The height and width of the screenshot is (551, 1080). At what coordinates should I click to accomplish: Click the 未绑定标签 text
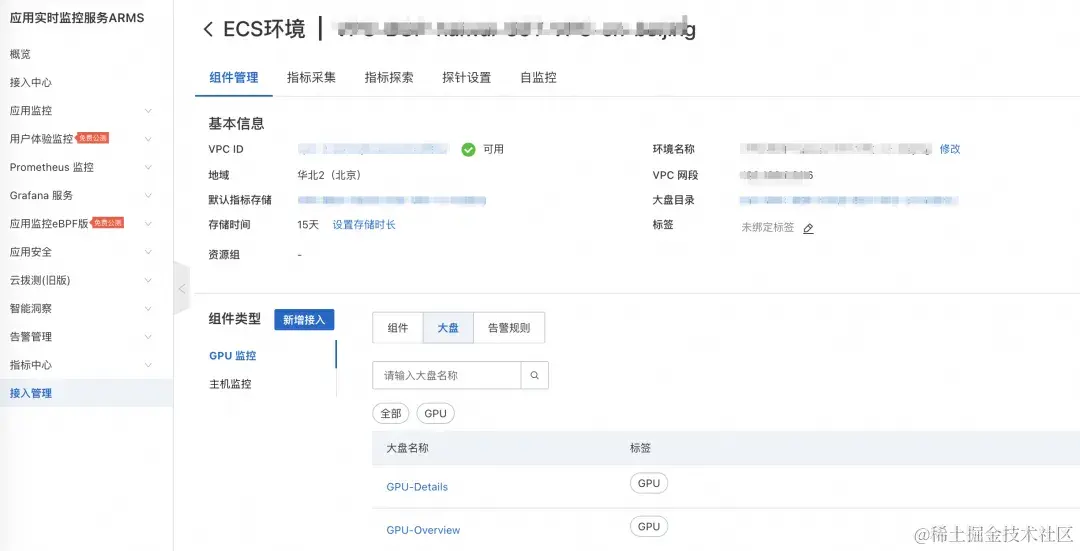[x=767, y=228]
